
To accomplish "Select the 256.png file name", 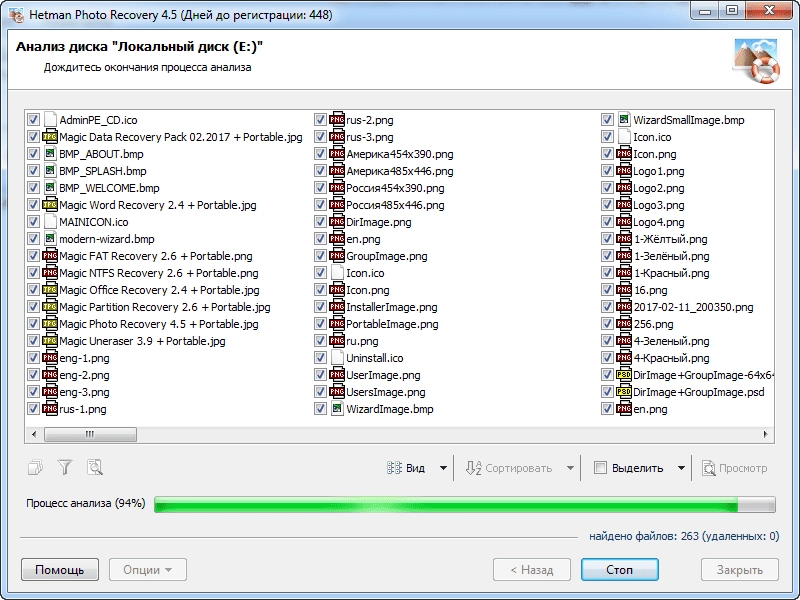I will [x=653, y=324].
